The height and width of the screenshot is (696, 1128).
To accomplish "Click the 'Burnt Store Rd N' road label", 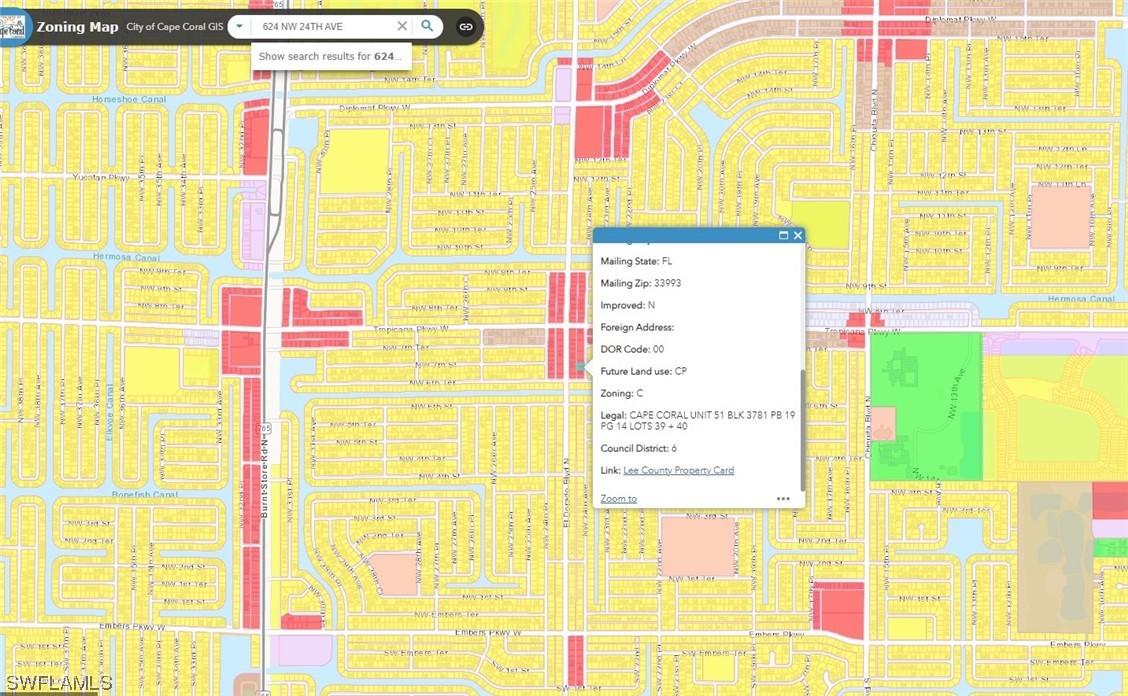I will pos(264,479).
